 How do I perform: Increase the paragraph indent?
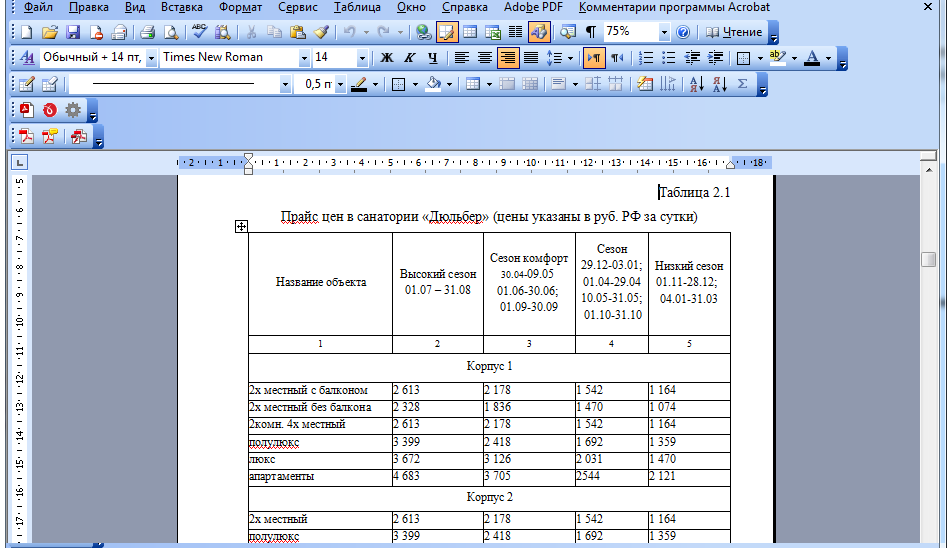(x=715, y=57)
